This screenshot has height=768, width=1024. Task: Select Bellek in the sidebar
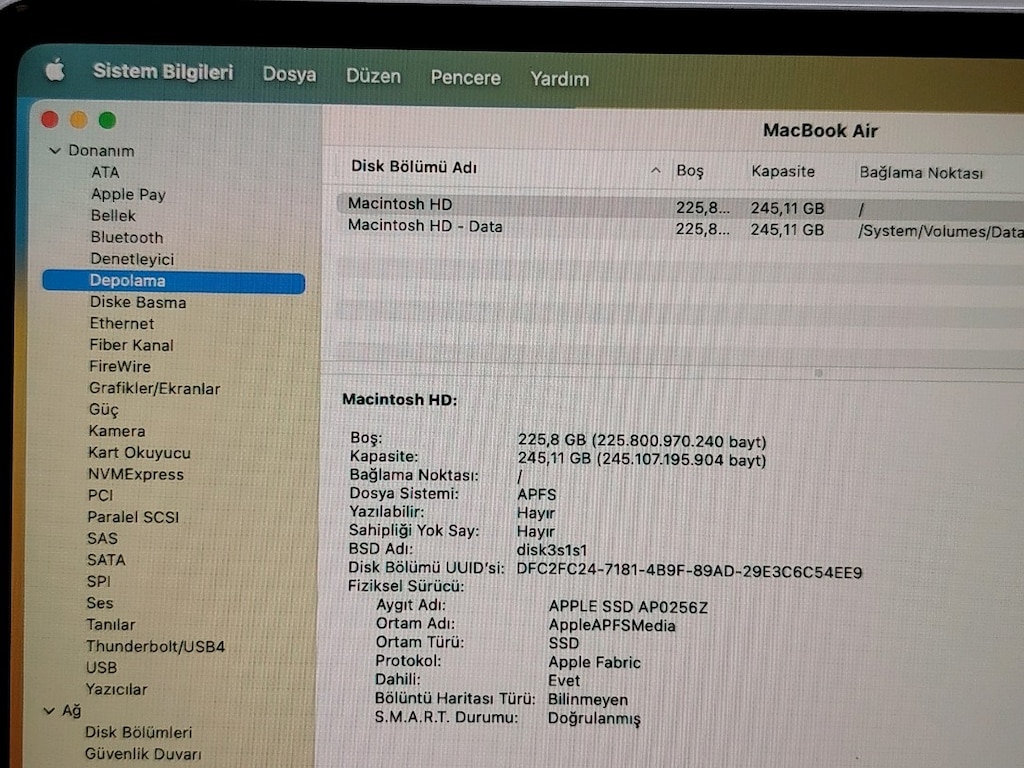pyautogui.click(x=113, y=216)
